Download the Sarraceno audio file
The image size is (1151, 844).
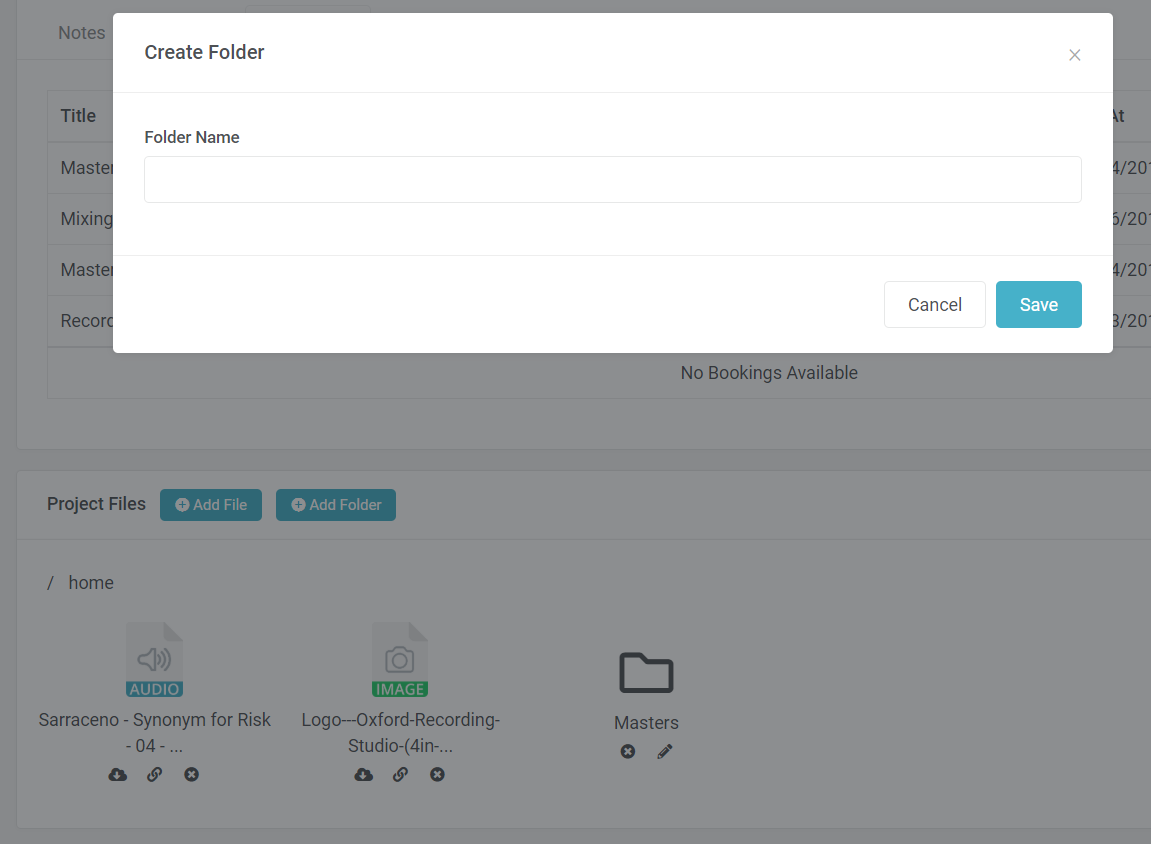(117, 774)
